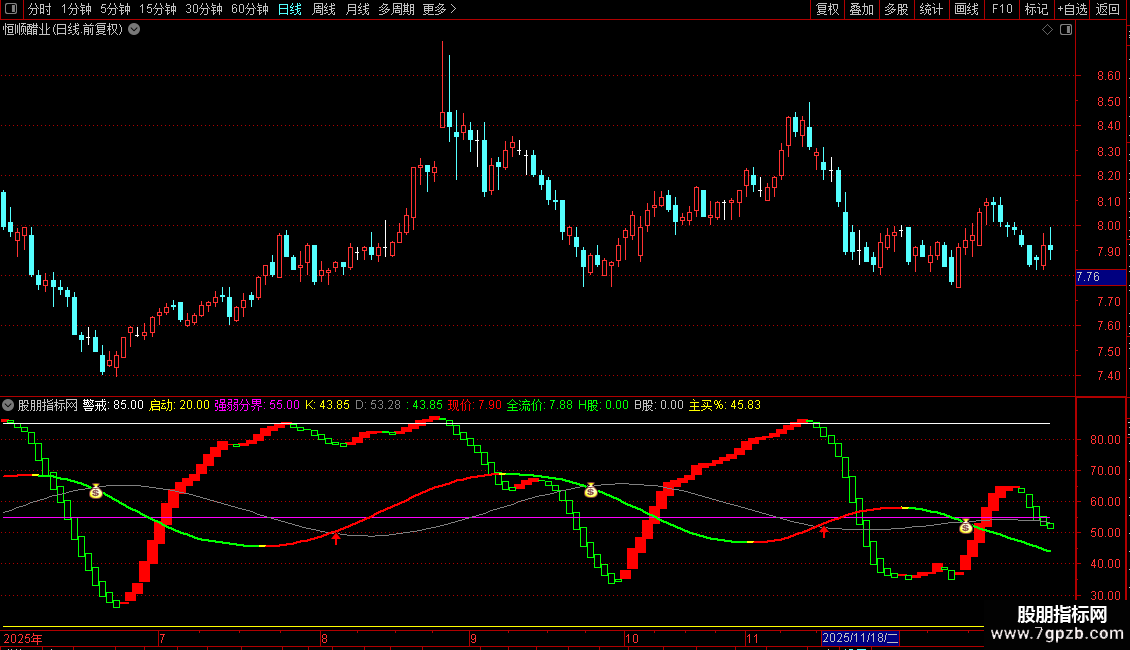Switch to 日线 daily chart
The height and width of the screenshot is (650, 1130).
click(290, 9)
